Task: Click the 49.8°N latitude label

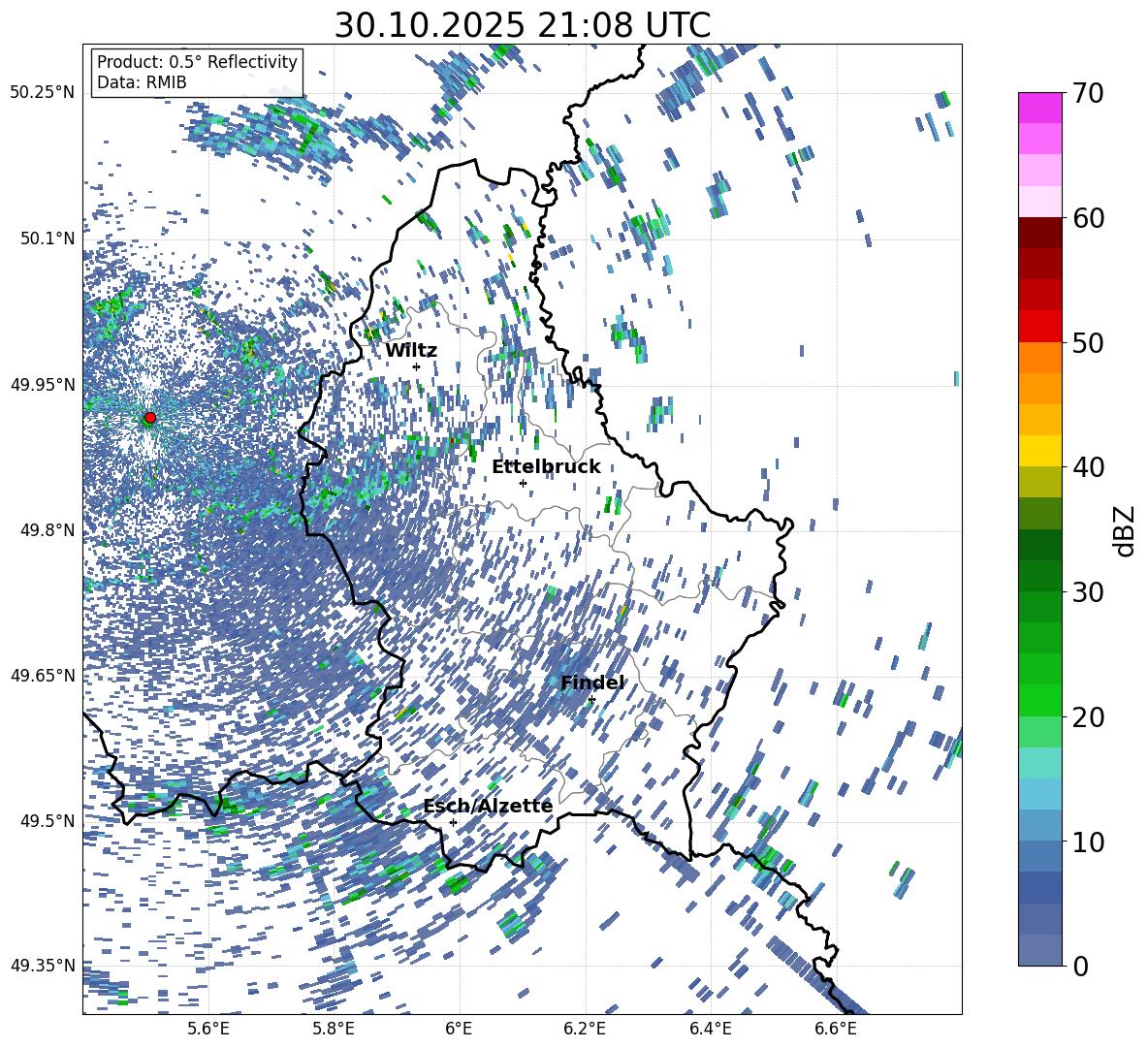Action: click(x=47, y=530)
